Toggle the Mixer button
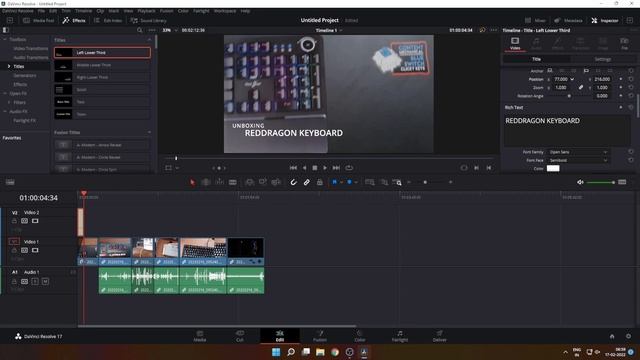The width and height of the screenshot is (640, 360). (536, 20)
